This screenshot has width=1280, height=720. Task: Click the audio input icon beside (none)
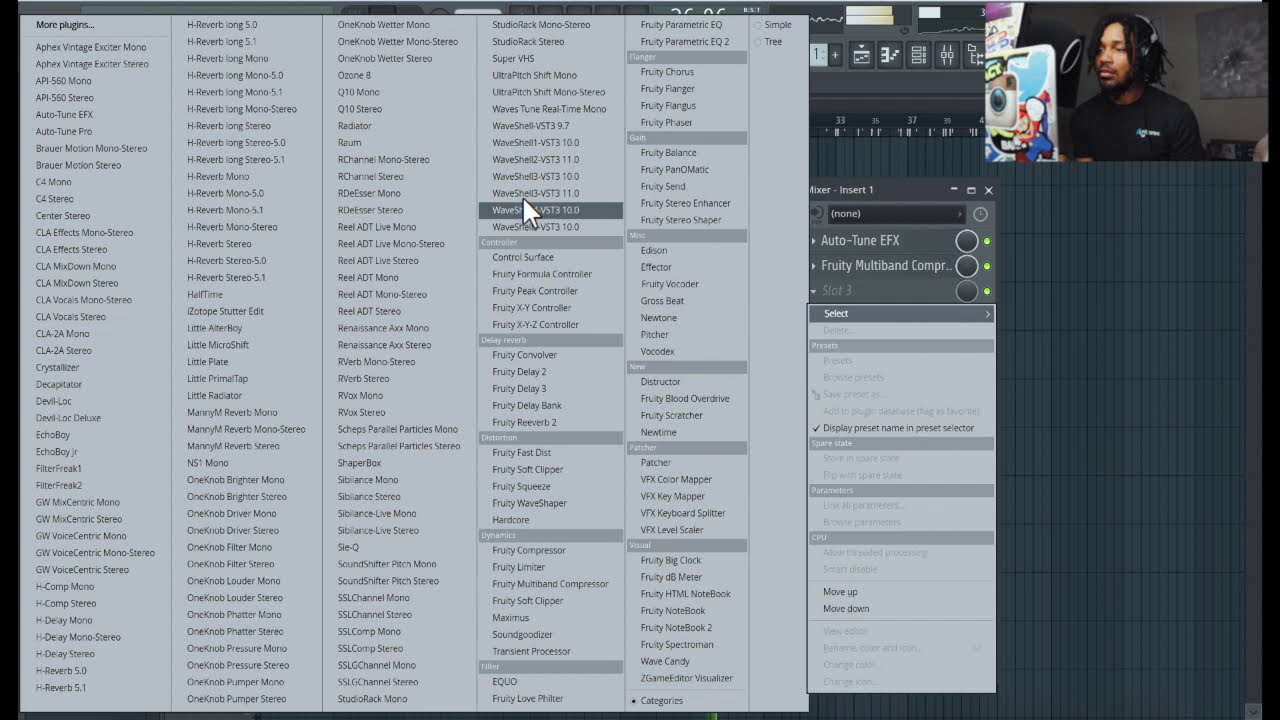(x=817, y=213)
